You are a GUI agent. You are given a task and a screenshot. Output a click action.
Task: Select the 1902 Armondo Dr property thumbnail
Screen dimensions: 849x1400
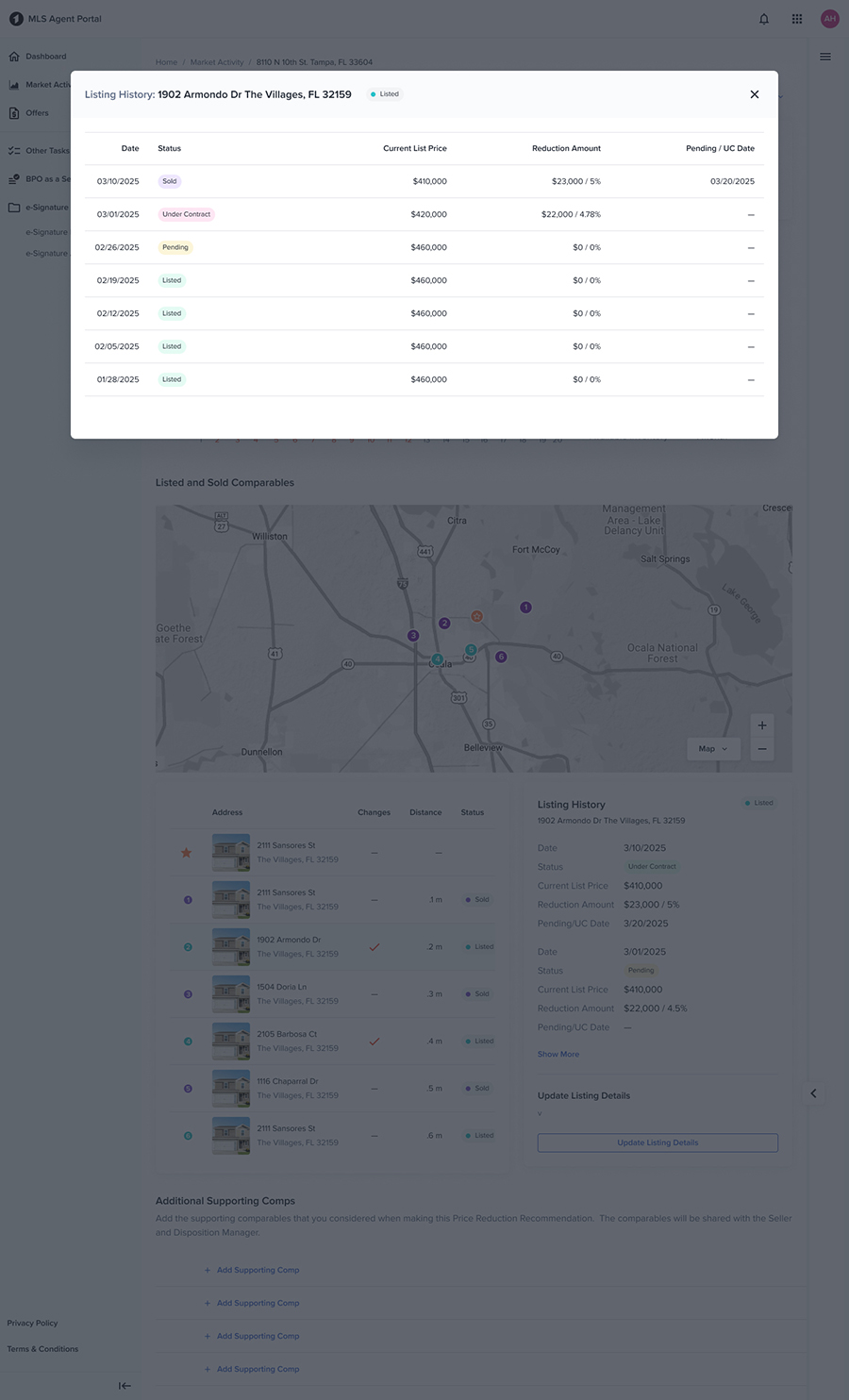[x=231, y=946]
